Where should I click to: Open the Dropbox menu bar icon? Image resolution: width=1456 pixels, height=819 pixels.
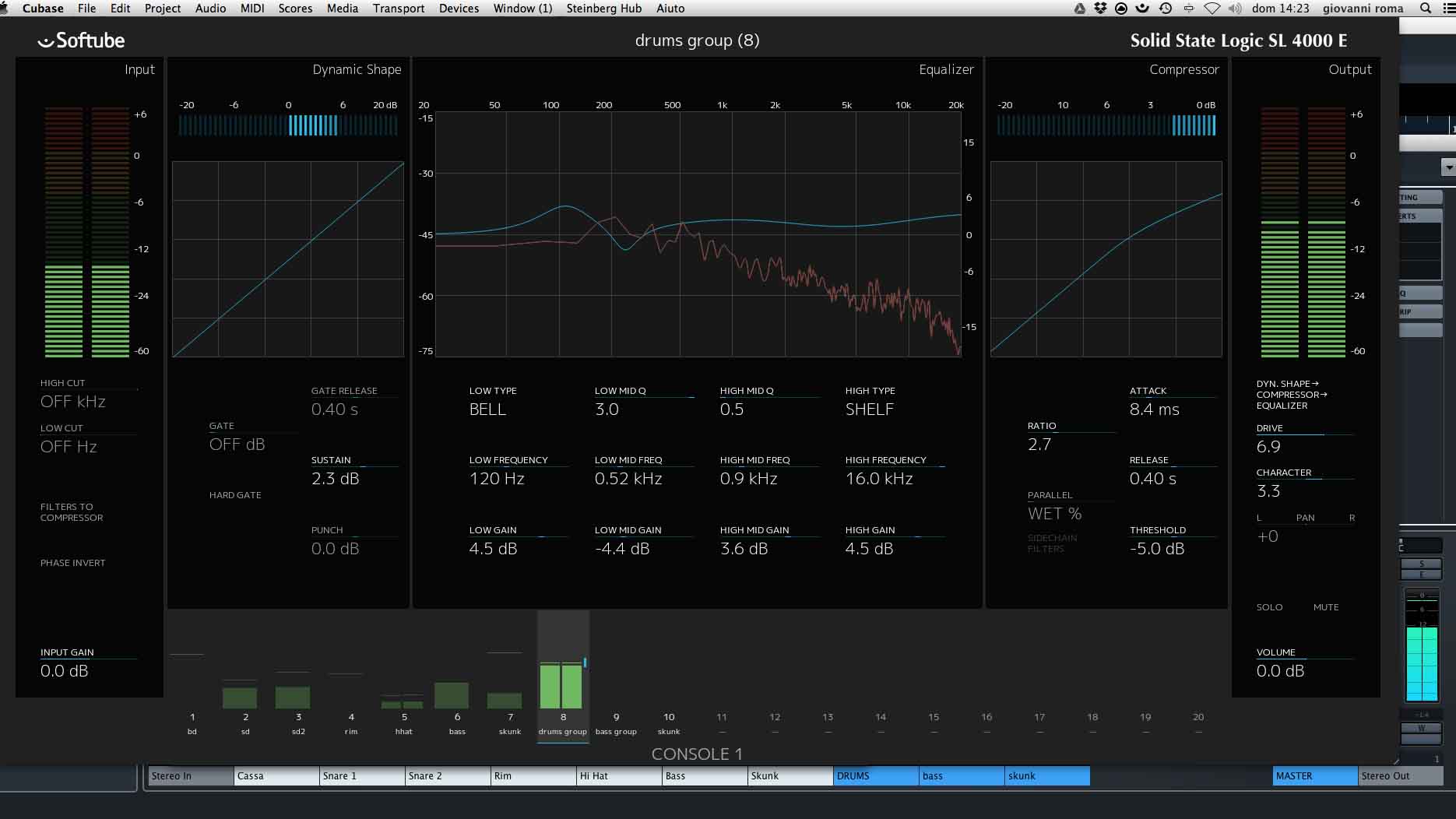click(1100, 9)
